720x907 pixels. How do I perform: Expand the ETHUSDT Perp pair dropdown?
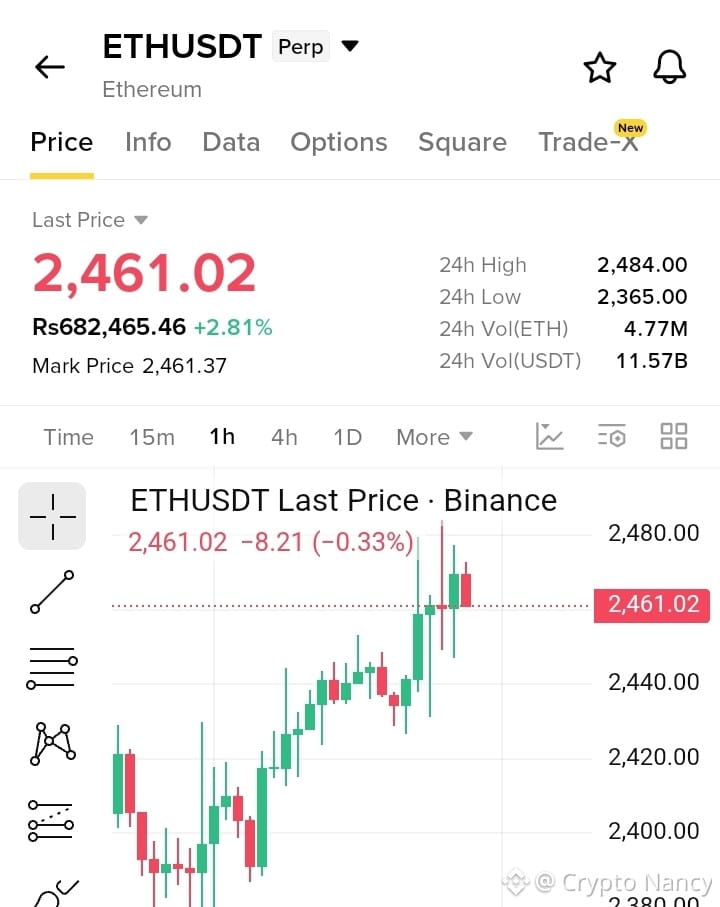pos(350,46)
